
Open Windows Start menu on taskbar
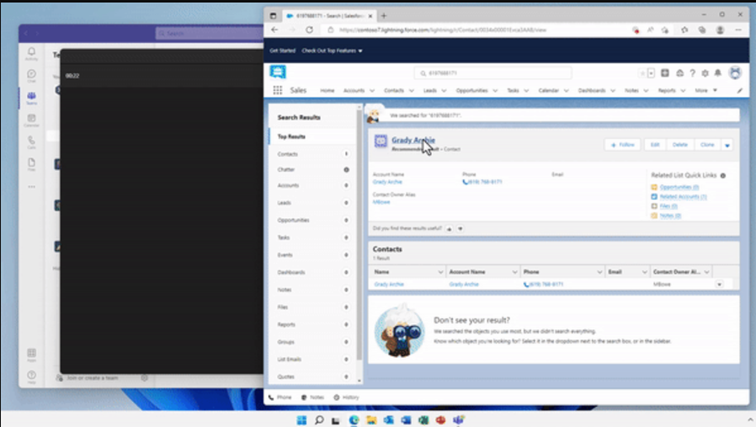301,420
